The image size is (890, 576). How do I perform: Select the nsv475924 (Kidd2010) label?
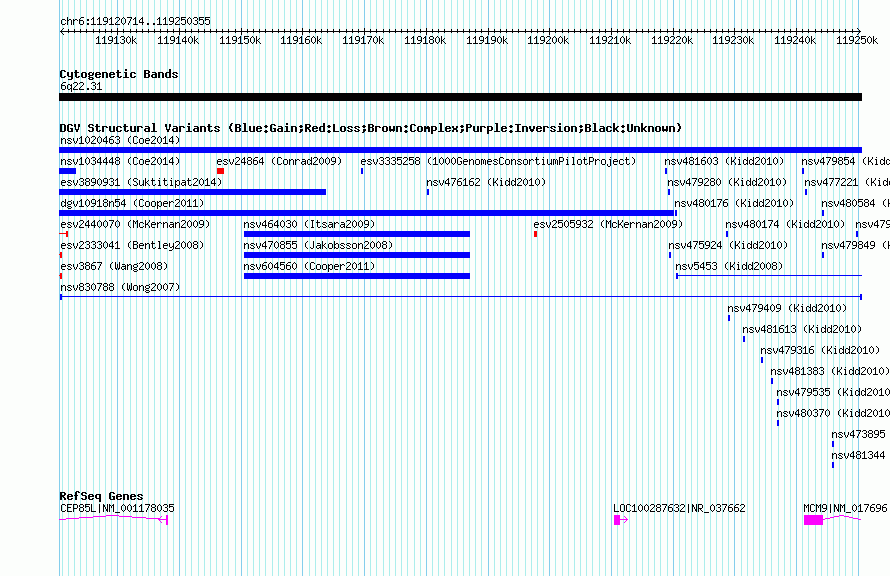pos(728,245)
